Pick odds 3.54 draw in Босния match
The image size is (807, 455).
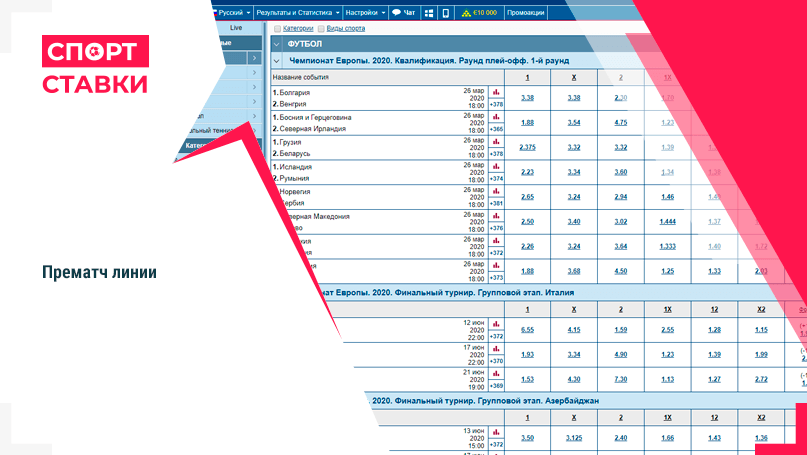(x=574, y=122)
